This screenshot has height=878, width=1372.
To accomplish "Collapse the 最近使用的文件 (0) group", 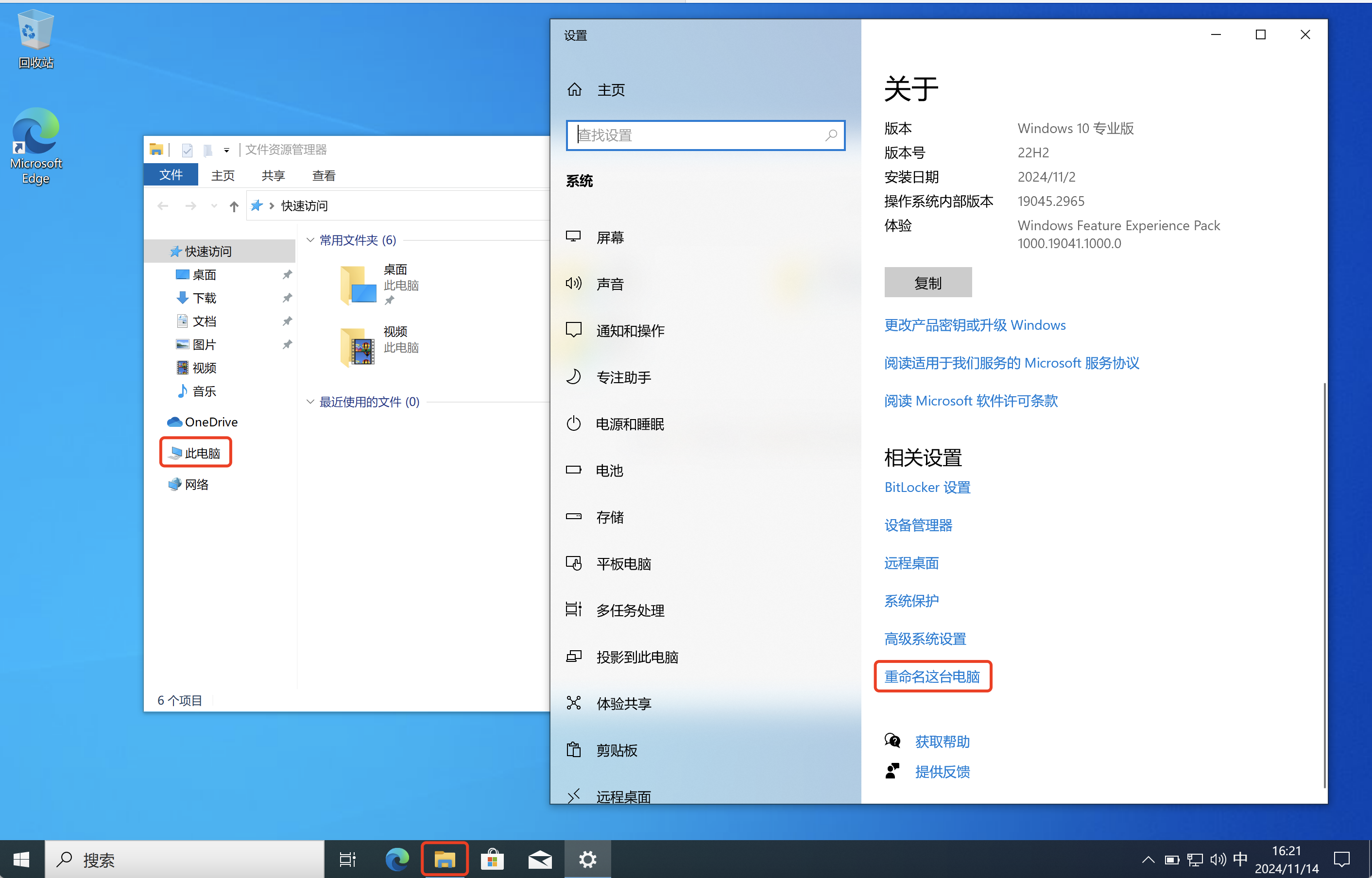I will (310, 402).
